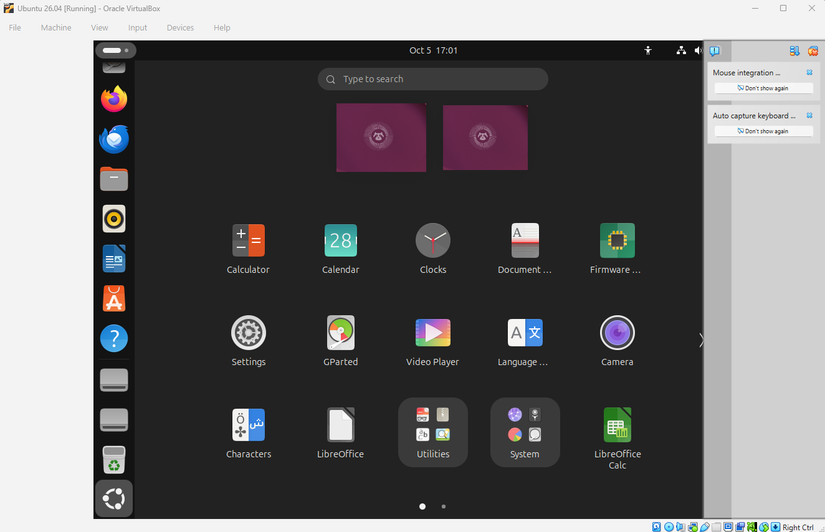The height and width of the screenshot is (532, 825).
Task: Expand the System app folder
Action: pos(525,432)
